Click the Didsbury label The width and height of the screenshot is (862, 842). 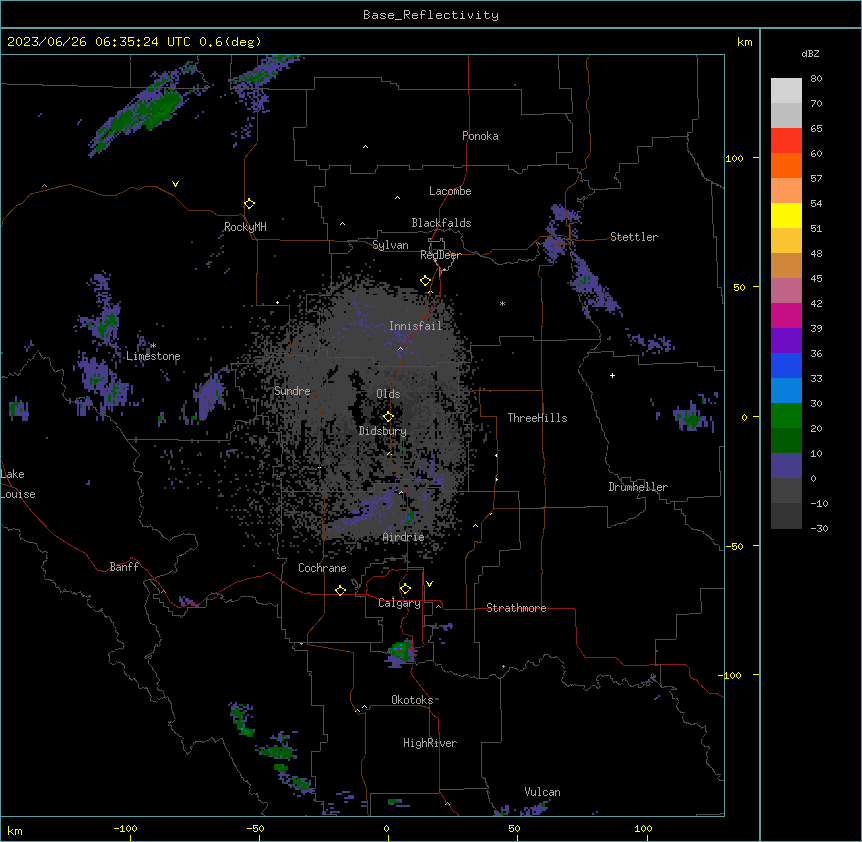click(383, 431)
